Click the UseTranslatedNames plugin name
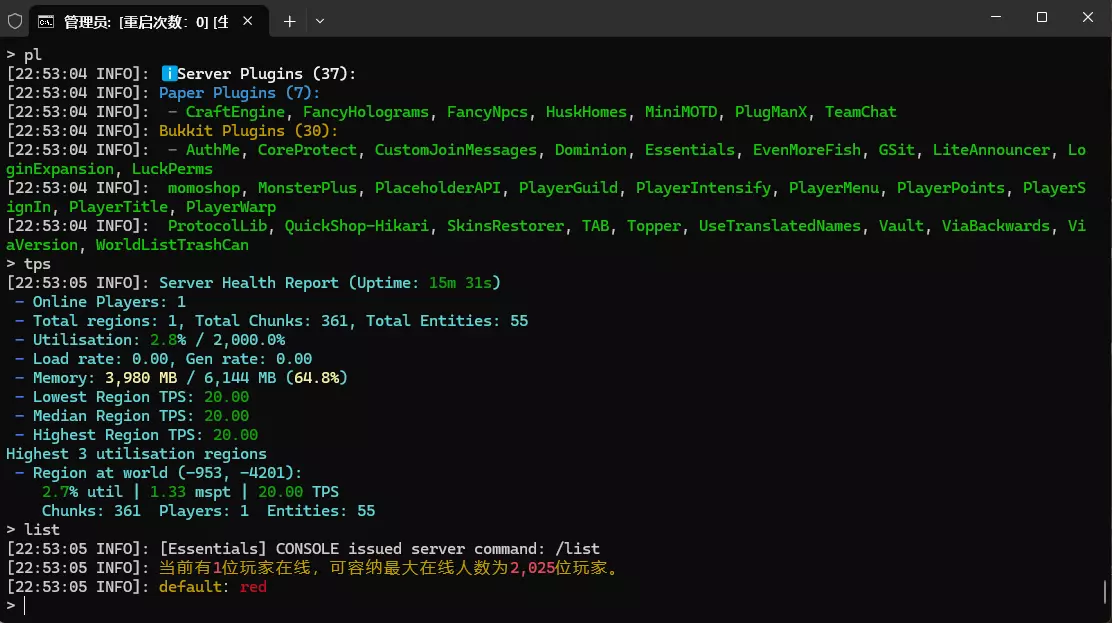 pyautogui.click(x=779, y=226)
